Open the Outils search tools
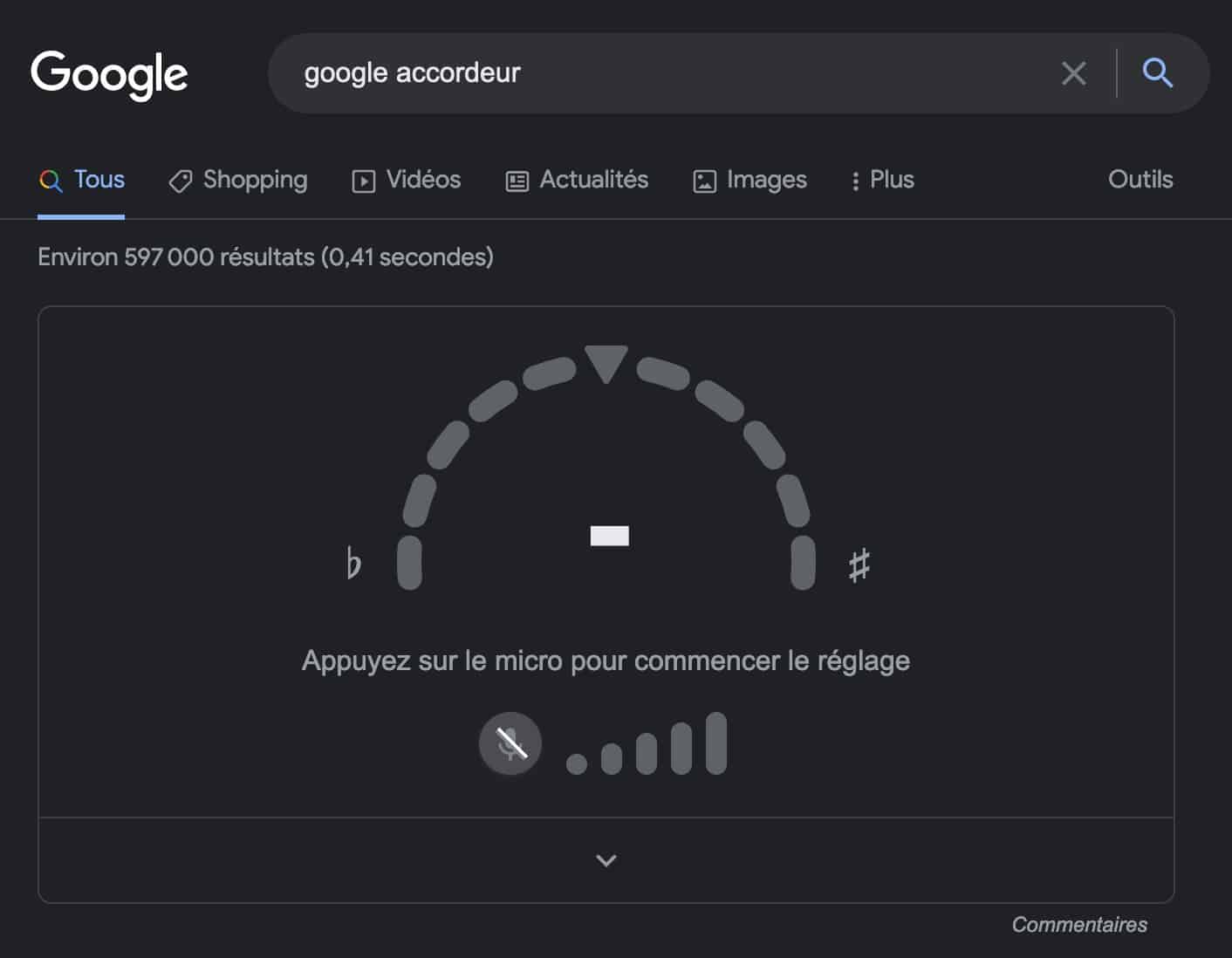The width and height of the screenshot is (1232, 958). coord(1140,180)
